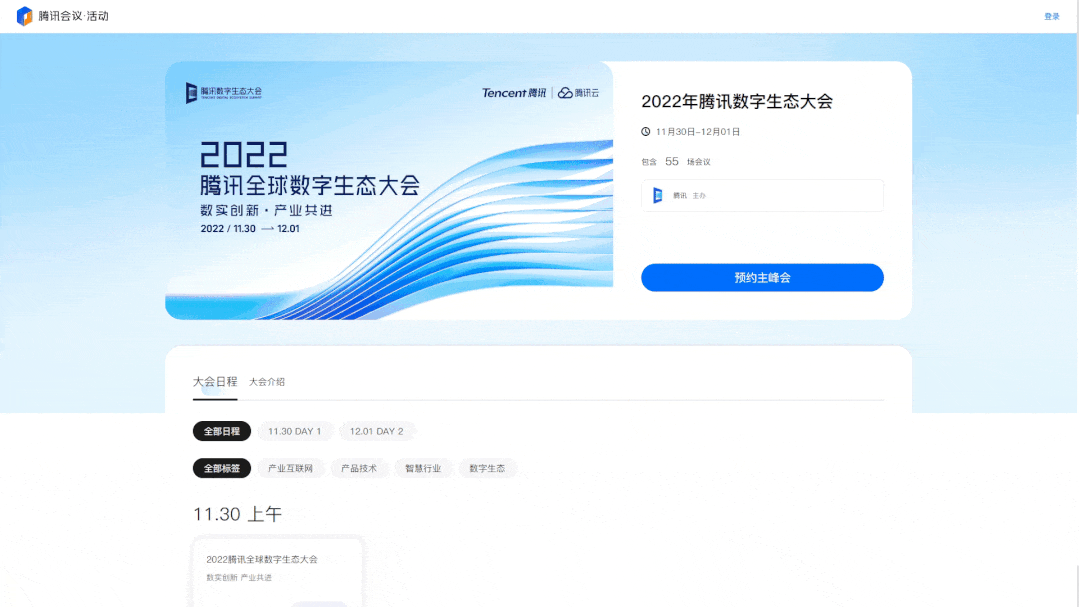Click the Tencent Meeting logo icon
1079x607 pixels.
[24, 16]
